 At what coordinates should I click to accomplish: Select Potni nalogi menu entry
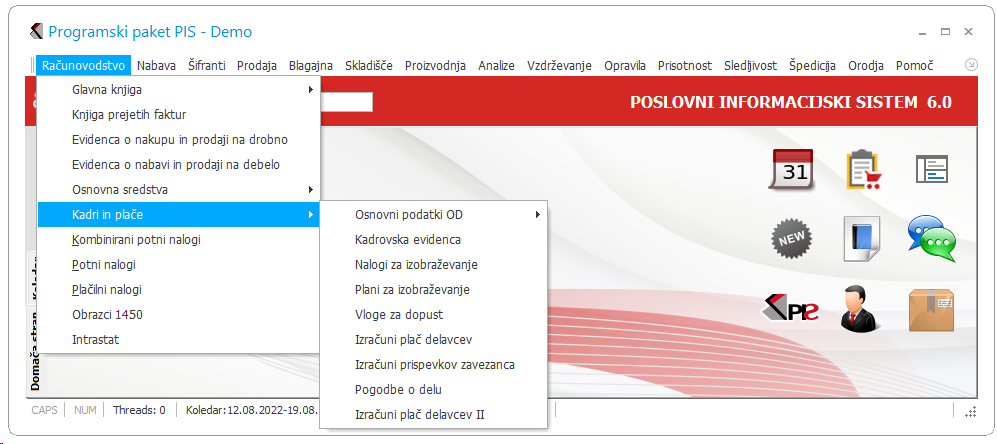click(x=178, y=265)
